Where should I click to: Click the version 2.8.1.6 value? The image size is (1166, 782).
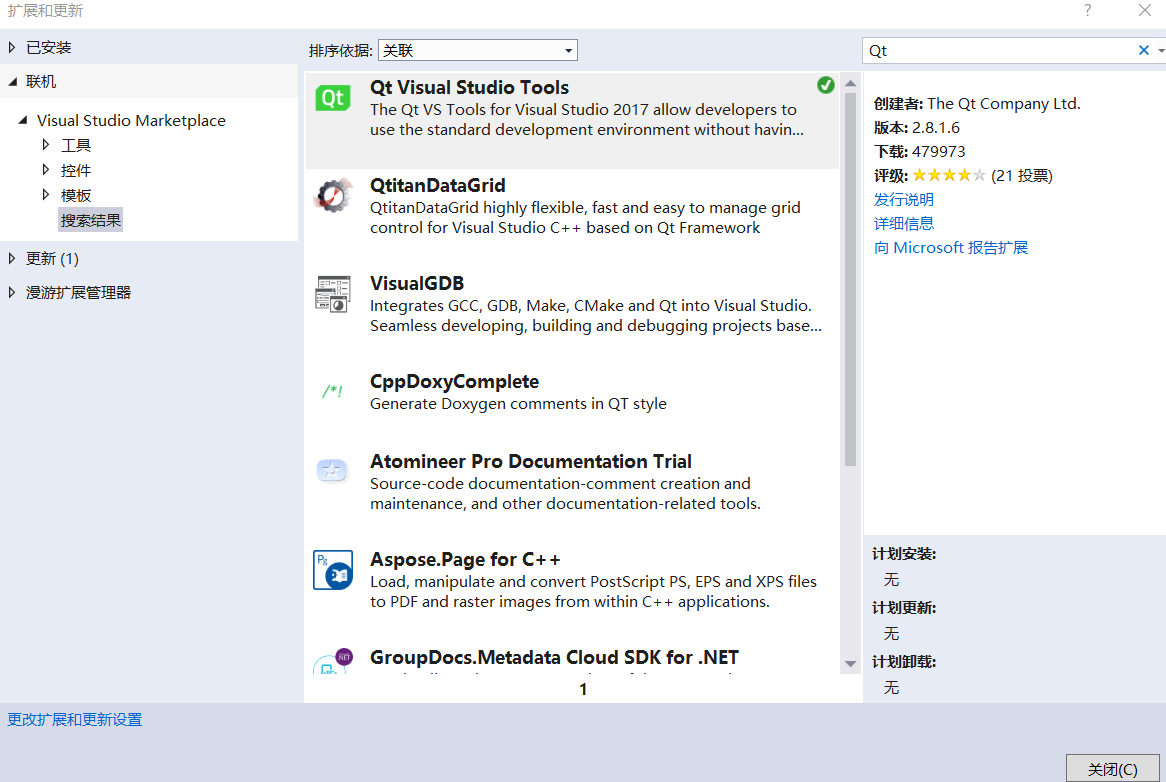935,128
